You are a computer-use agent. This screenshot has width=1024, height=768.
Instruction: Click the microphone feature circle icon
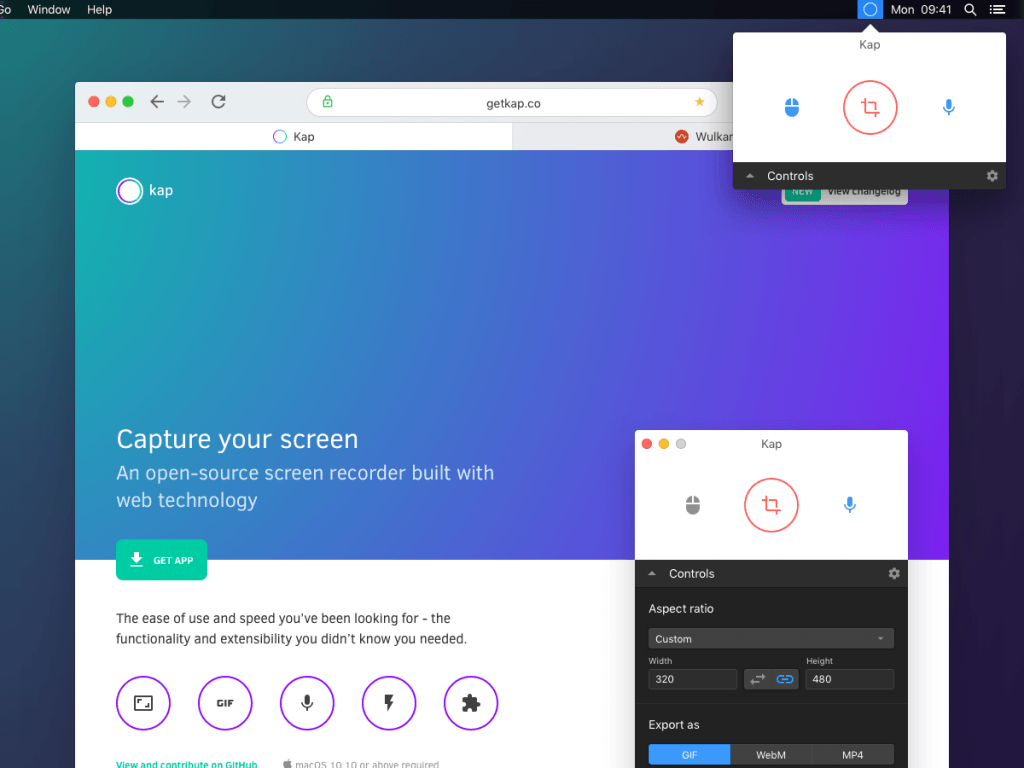[307, 703]
